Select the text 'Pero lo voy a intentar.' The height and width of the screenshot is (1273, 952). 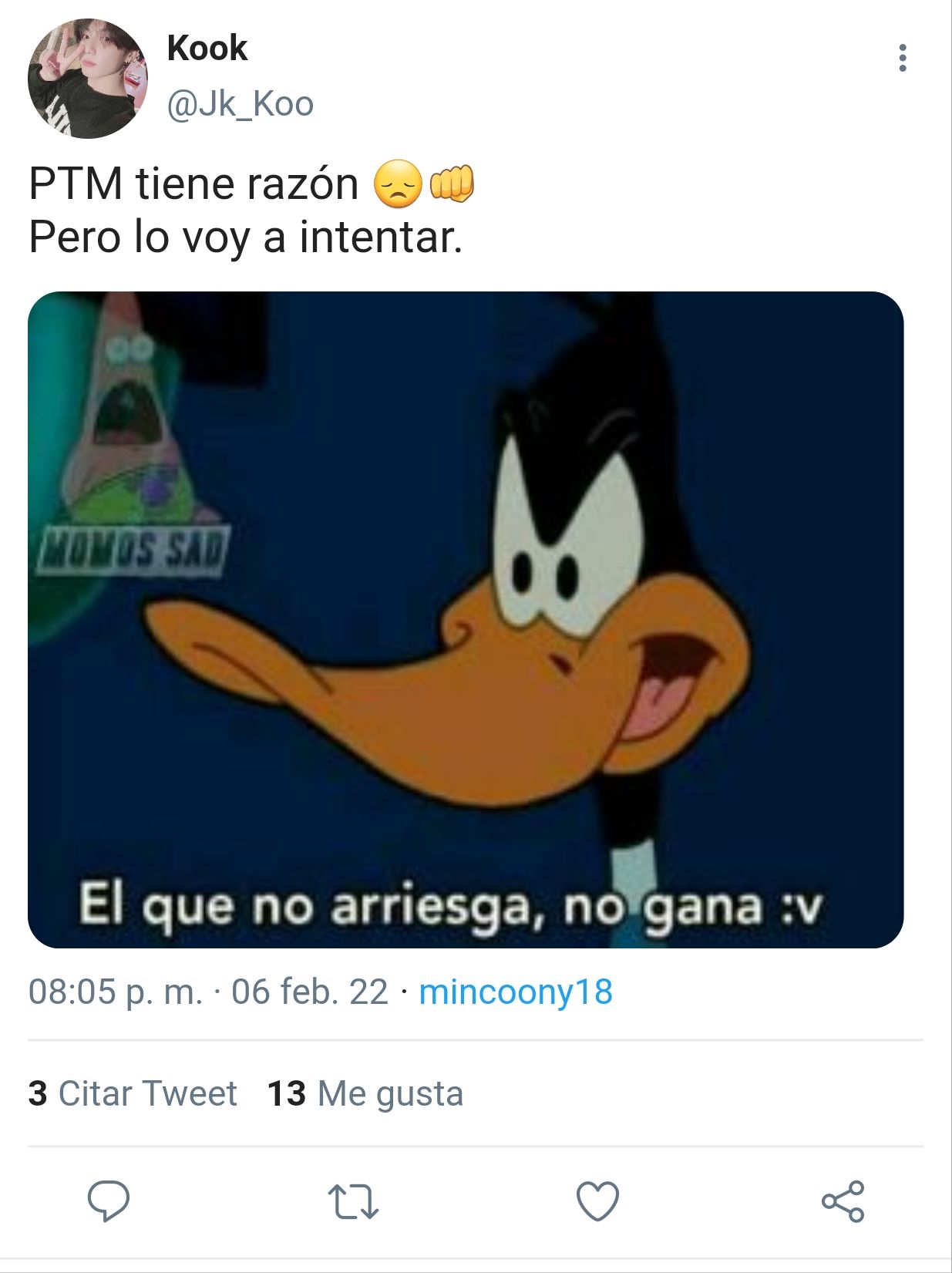[246, 237]
